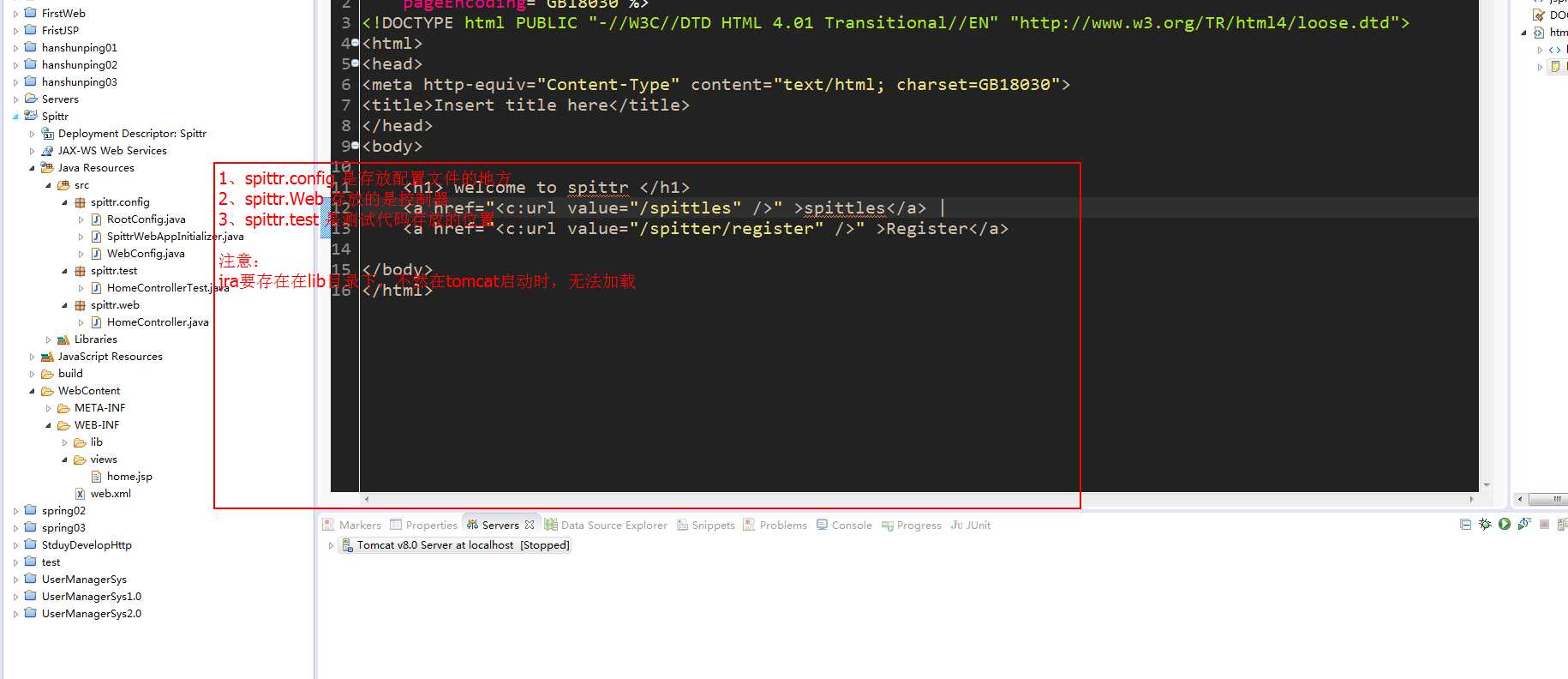The height and width of the screenshot is (679, 1568).
Task: Click the Libraries icon in Spittr
Action: click(63, 339)
